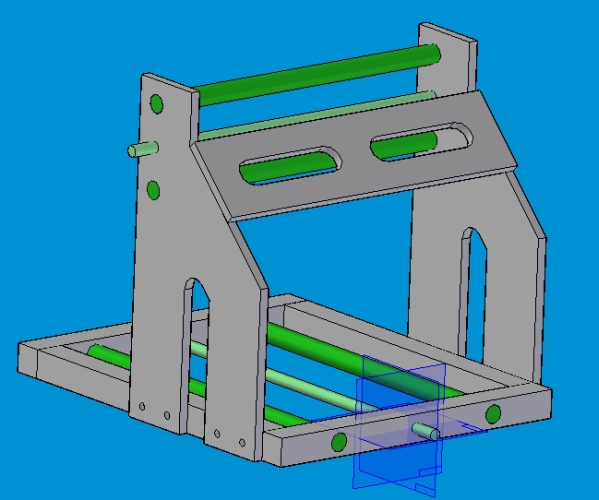599x500 pixels.
Task: Select the topmost dark green rod
Action: pos(317,74)
